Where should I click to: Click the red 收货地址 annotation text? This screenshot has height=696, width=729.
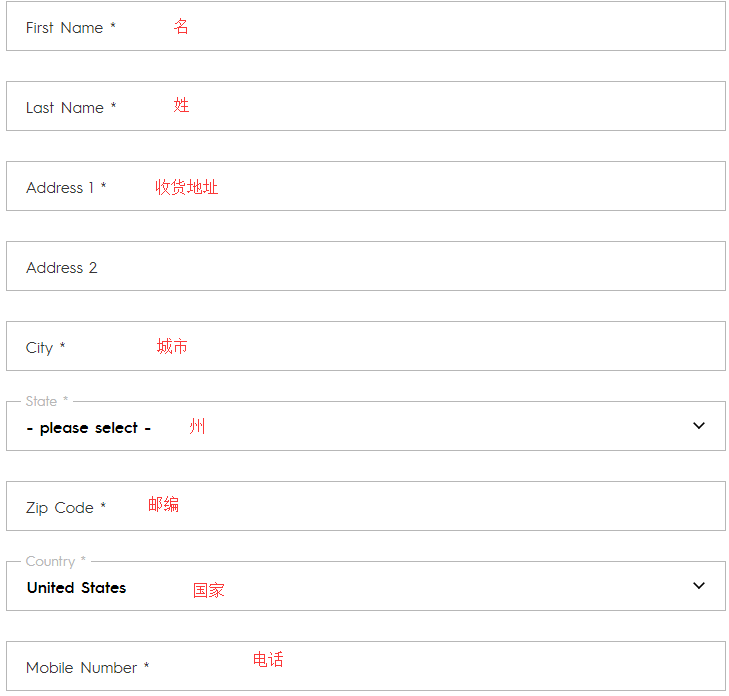click(x=186, y=187)
